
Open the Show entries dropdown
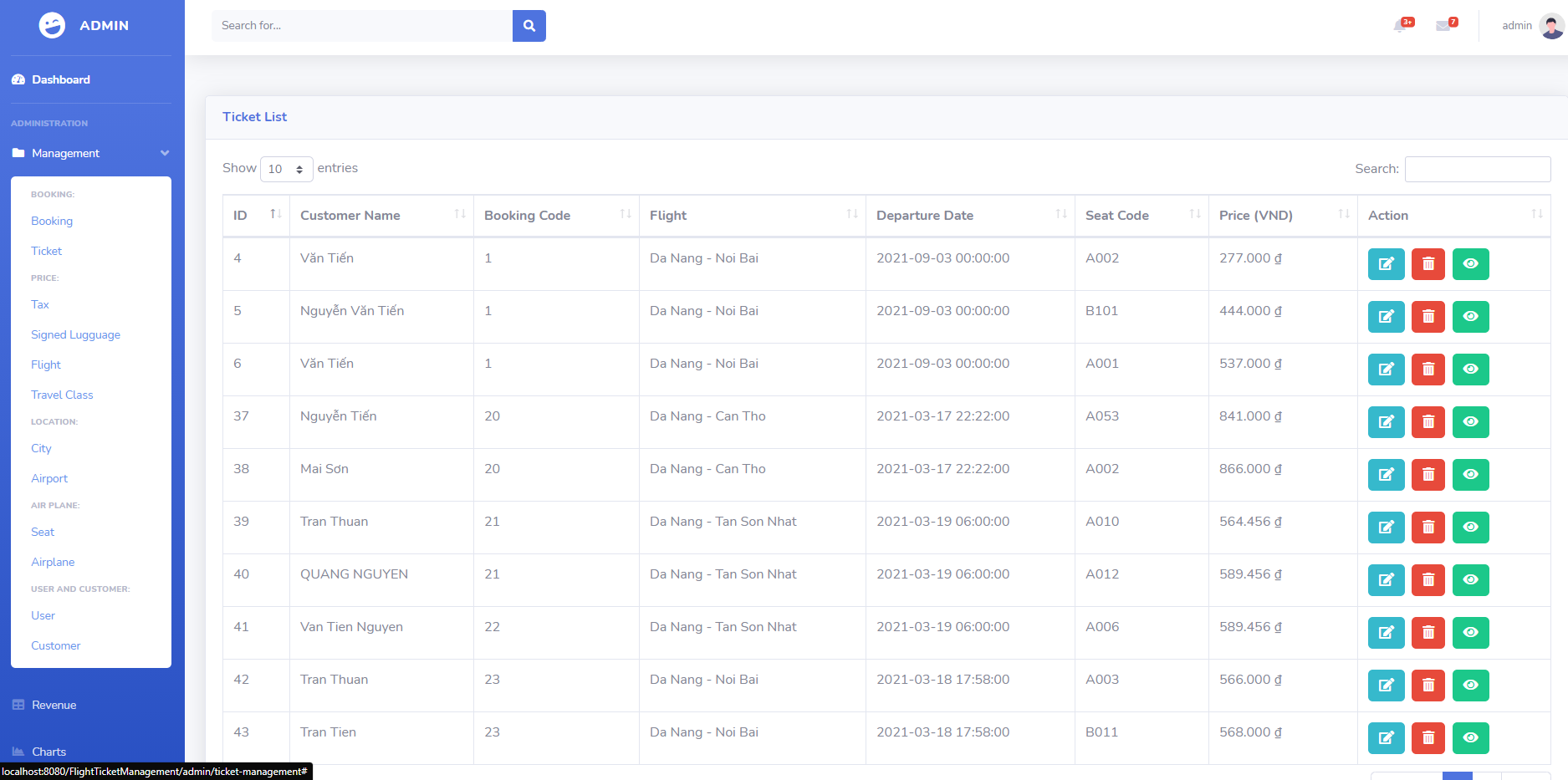pyautogui.click(x=286, y=169)
